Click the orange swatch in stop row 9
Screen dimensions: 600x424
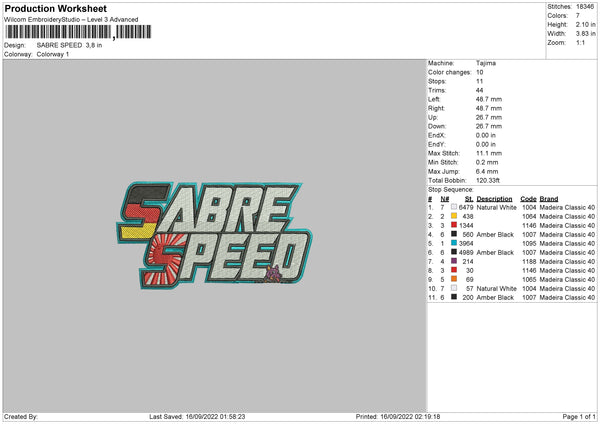pyautogui.click(x=454, y=279)
